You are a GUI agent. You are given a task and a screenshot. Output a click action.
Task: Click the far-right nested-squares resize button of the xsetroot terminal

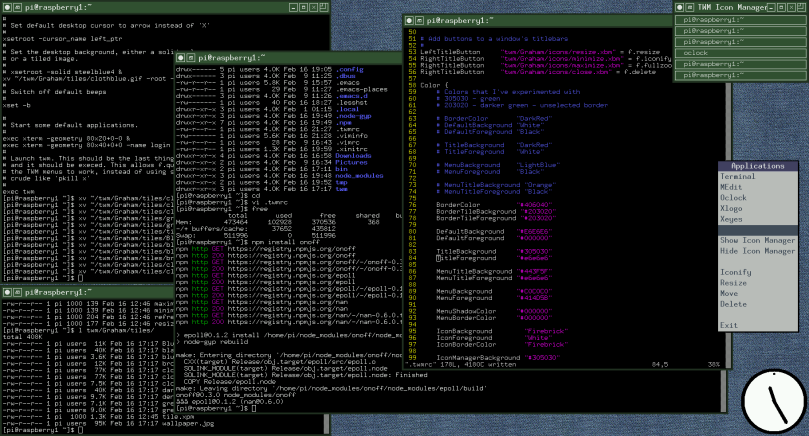(323, 7)
